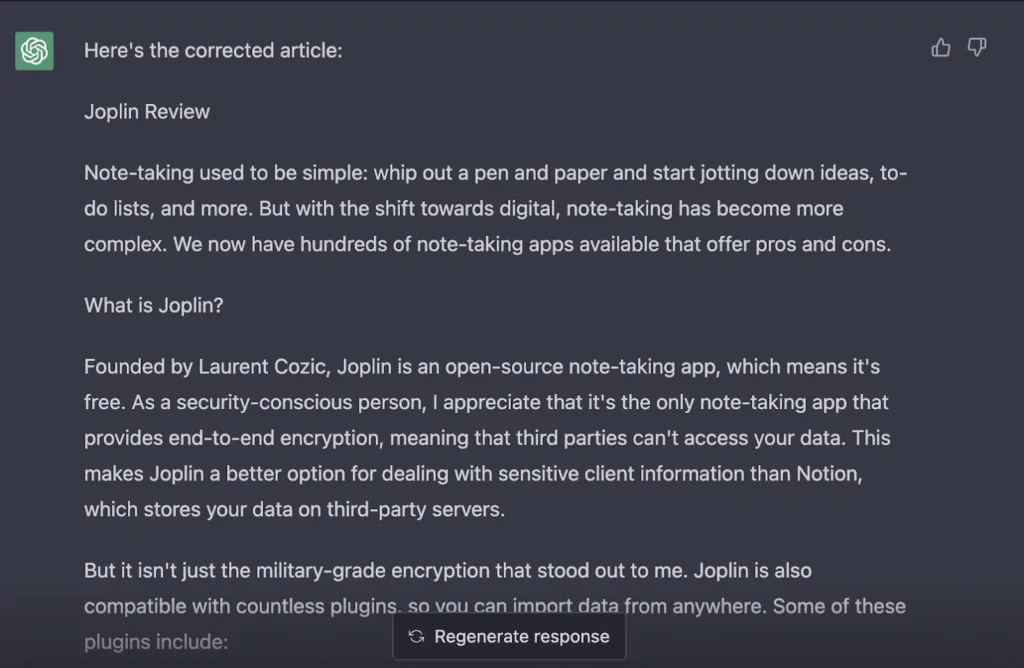Image resolution: width=1024 pixels, height=668 pixels.
Task: Click the circular arrows regenerate icon
Action: click(x=417, y=637)
